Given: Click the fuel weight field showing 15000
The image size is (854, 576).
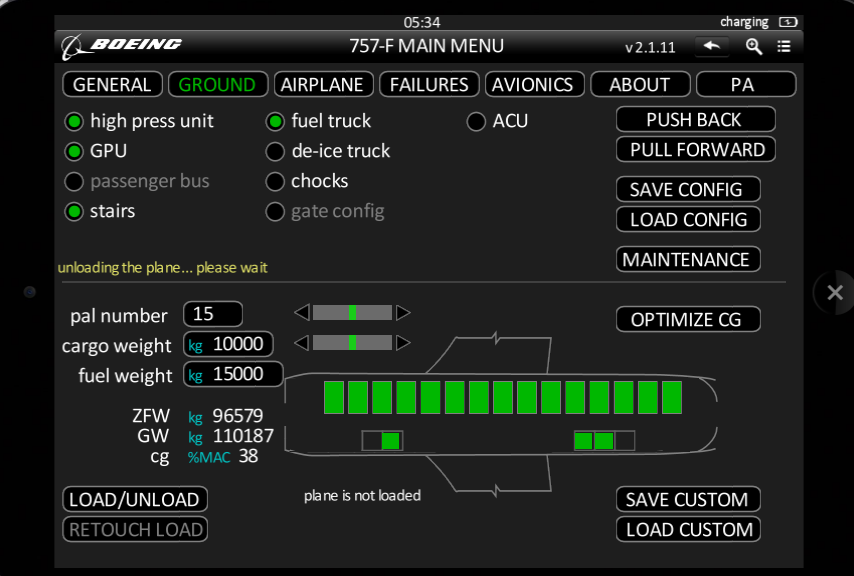Looking at the screenshot, I should coord(233,374).
